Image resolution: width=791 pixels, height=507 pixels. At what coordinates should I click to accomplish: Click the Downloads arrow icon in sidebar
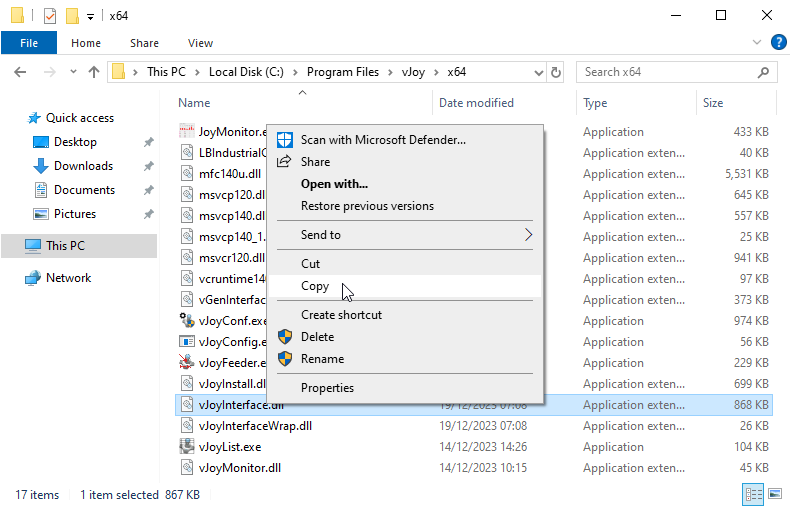[41, 165]
